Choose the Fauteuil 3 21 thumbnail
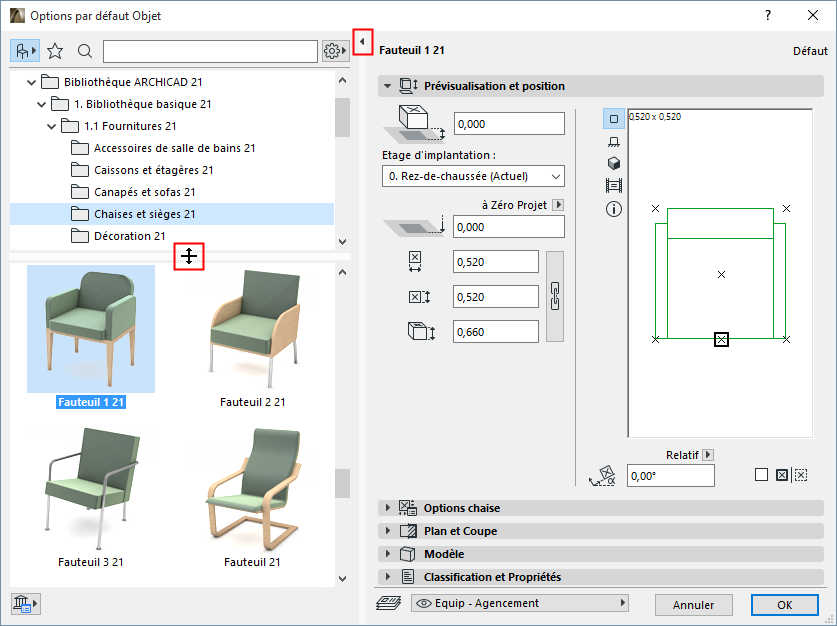 [91, 489]
